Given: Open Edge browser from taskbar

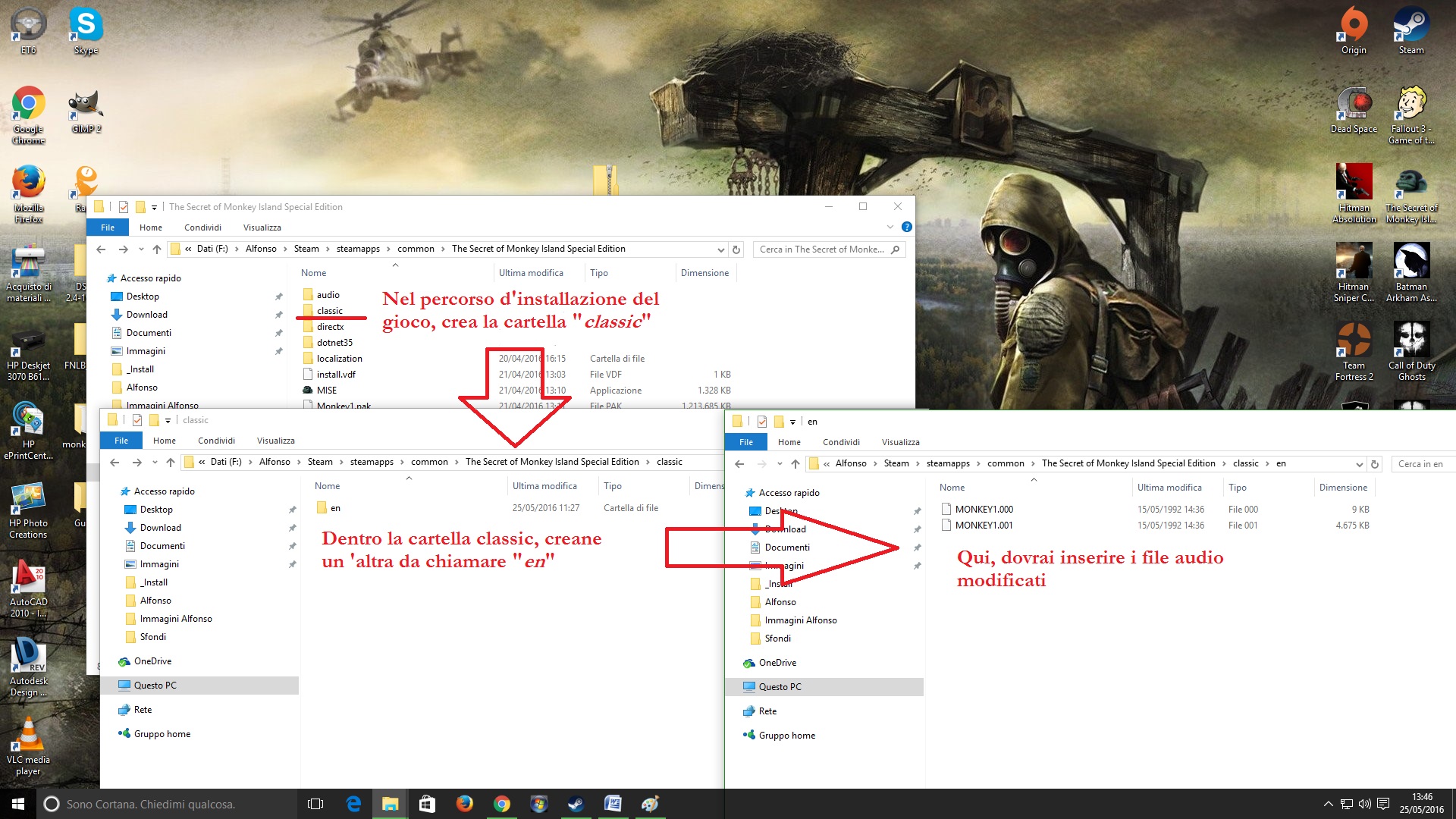Looking at the screenshot, I should (353, 804).
